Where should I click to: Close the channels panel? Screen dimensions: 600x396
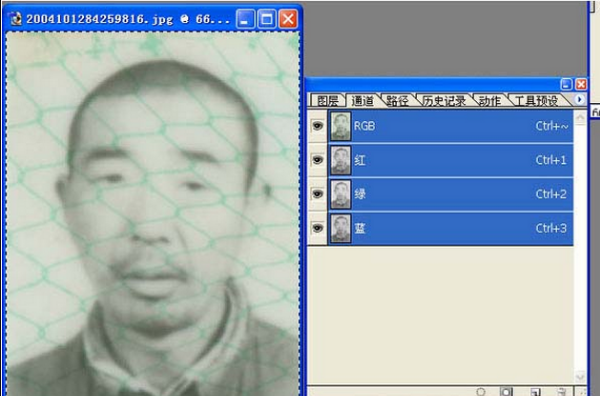coord(581,84)
